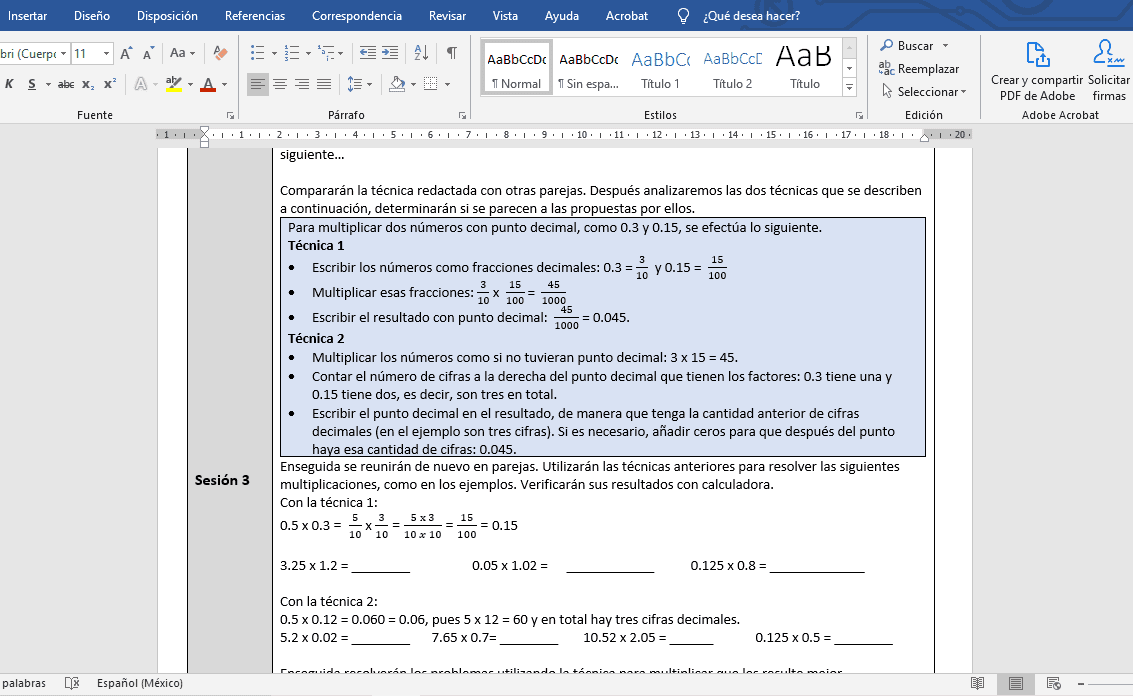Open the Seleccionar dropdown
Screen dimensions: 1133x696
coord(923,92)
